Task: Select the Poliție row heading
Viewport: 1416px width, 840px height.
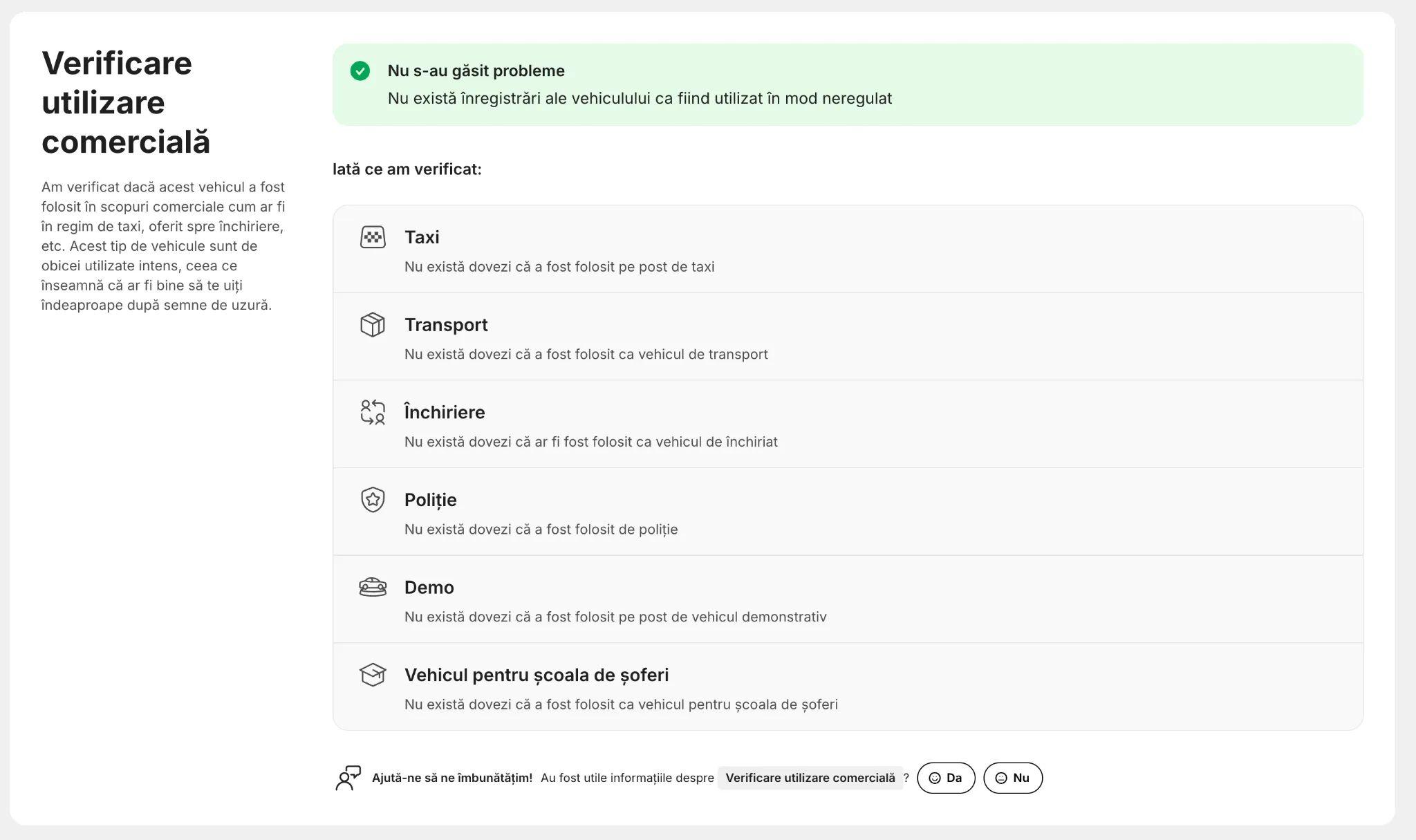Action: (430, 499)
